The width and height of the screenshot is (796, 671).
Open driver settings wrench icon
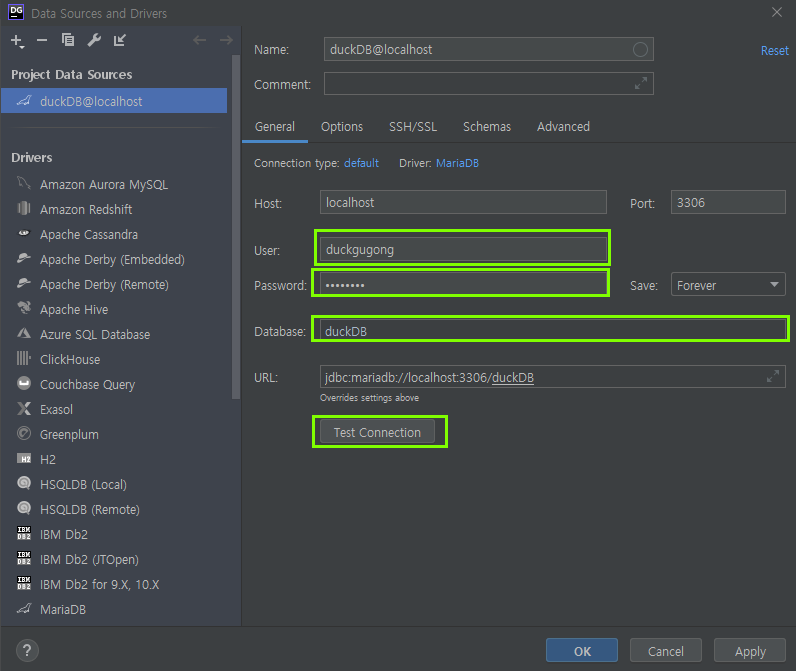(94, 40)
